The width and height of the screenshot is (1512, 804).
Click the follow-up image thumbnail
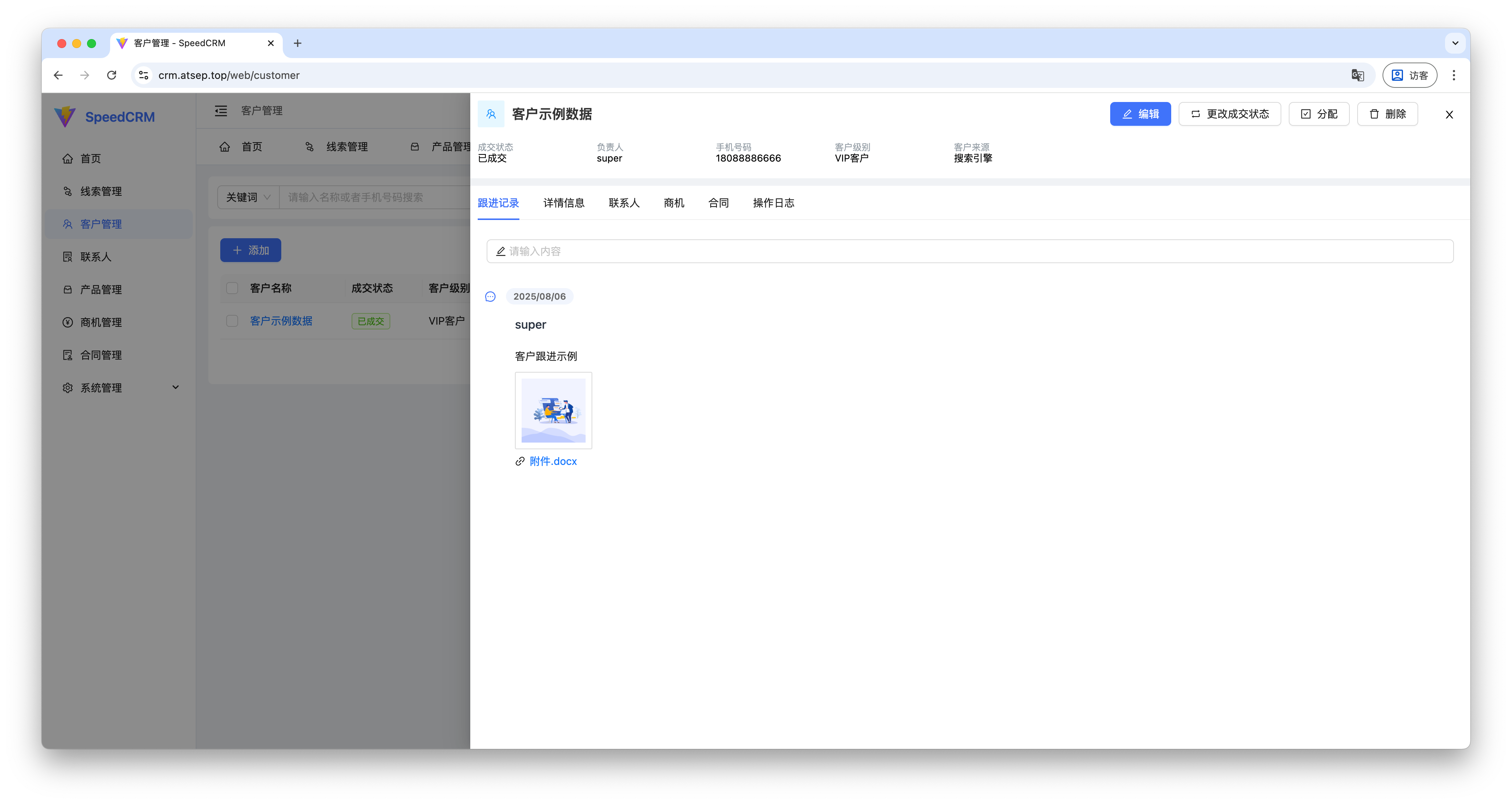(x=553, y=411)
